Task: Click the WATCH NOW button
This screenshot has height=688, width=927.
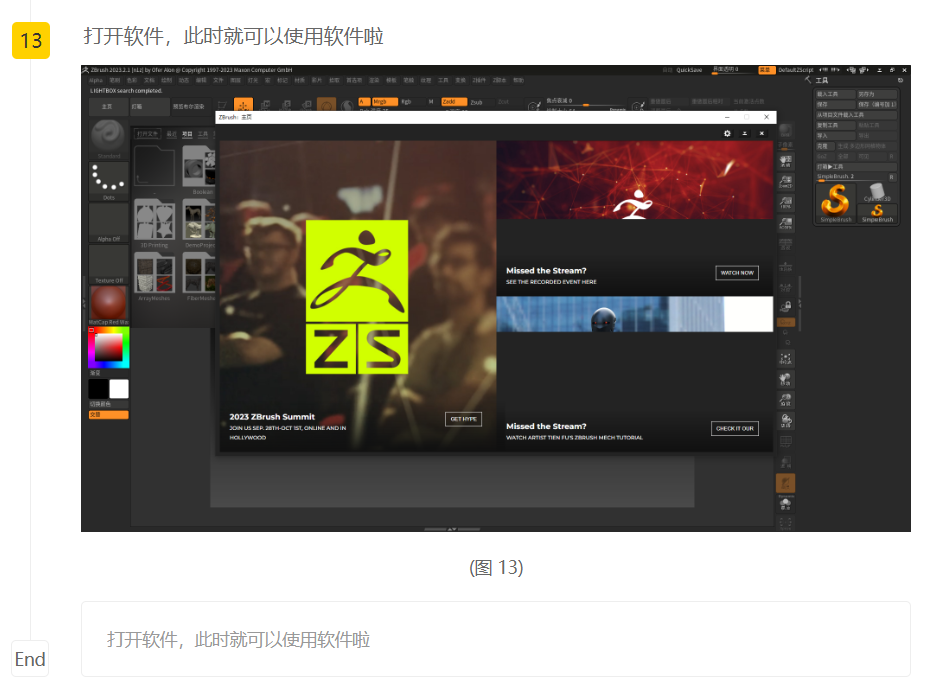Action: coord(736,273)
